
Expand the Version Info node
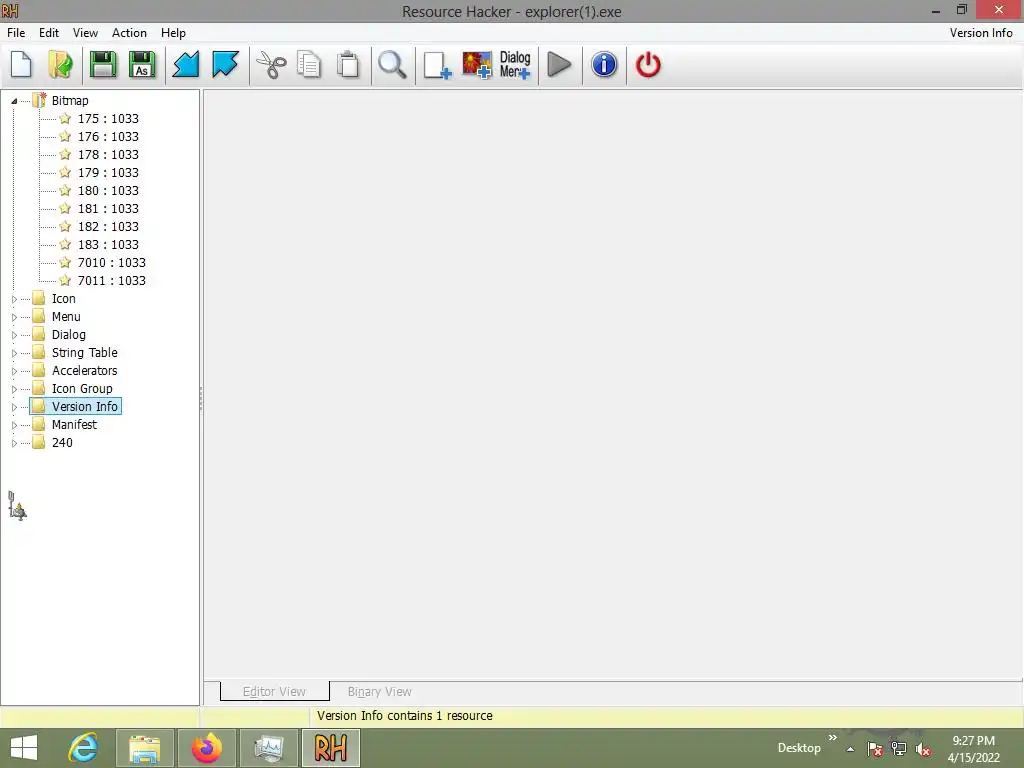pyautogui.click(x=14, y=407)
